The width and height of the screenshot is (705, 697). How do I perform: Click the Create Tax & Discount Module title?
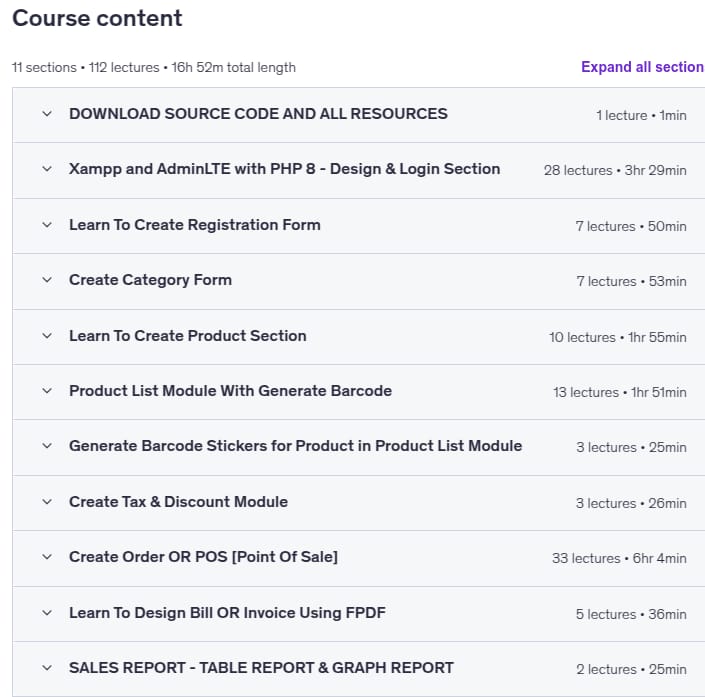click(x=178, y=502)
